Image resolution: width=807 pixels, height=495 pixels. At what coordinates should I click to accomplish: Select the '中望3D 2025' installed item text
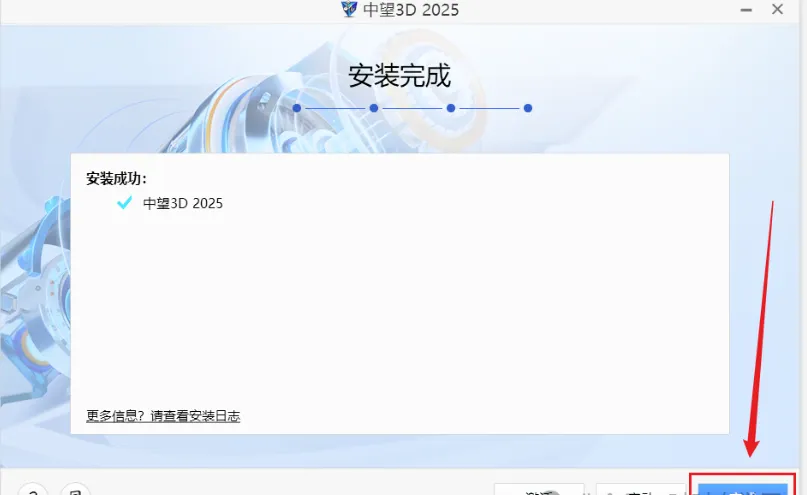[x=183, y=203]
